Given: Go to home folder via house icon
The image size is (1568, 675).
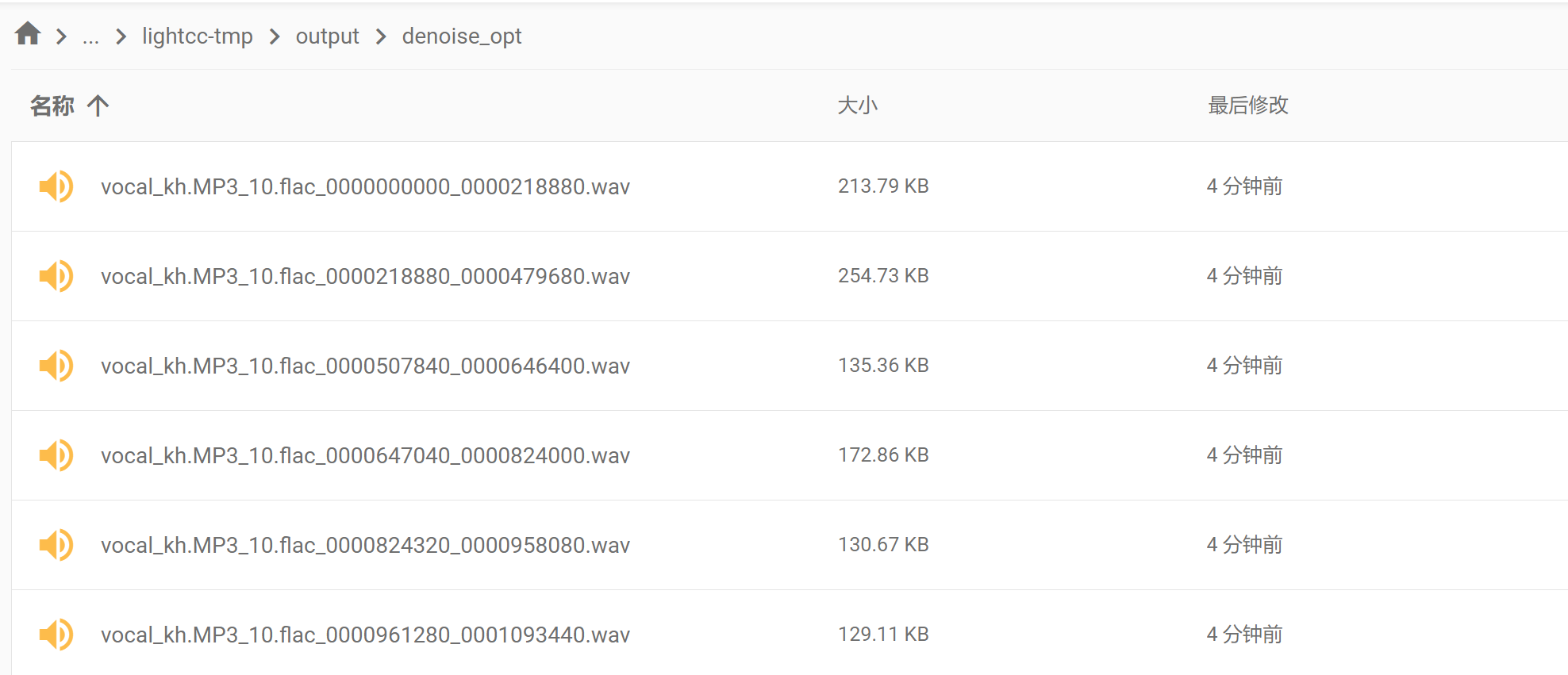Looking at the screenshot, I should [28, 34].
